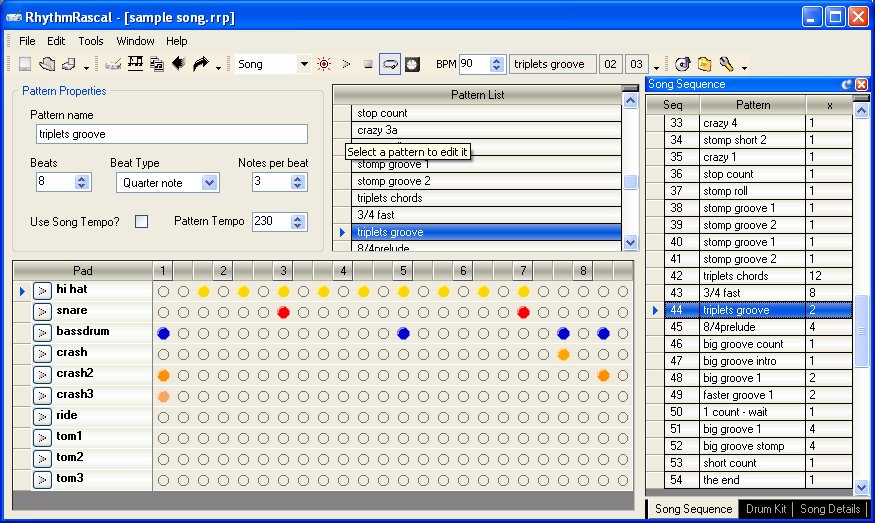Click the play button beside snare pad
The image size is (875, 523).
click(x=42, y=311)
